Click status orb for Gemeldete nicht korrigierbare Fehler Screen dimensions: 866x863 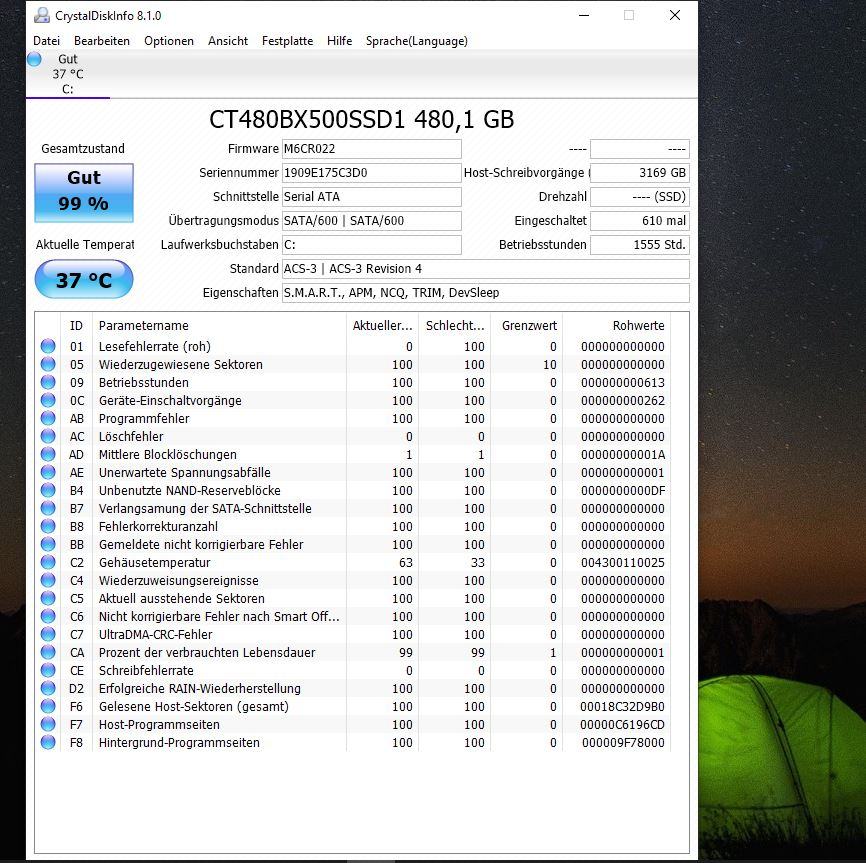(x=48, y=544)
